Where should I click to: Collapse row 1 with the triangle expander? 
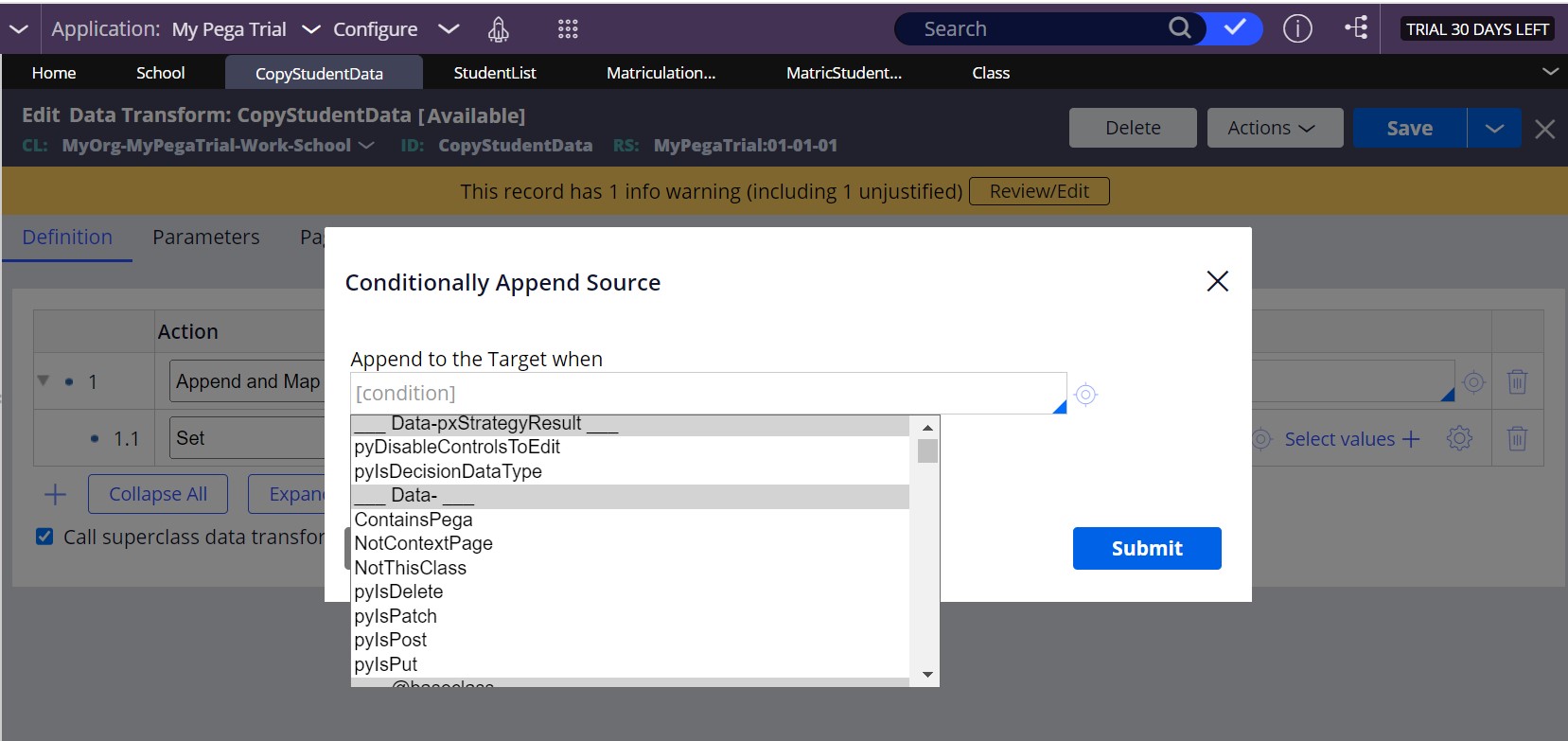pyautogui.click(x=43, y=380)
